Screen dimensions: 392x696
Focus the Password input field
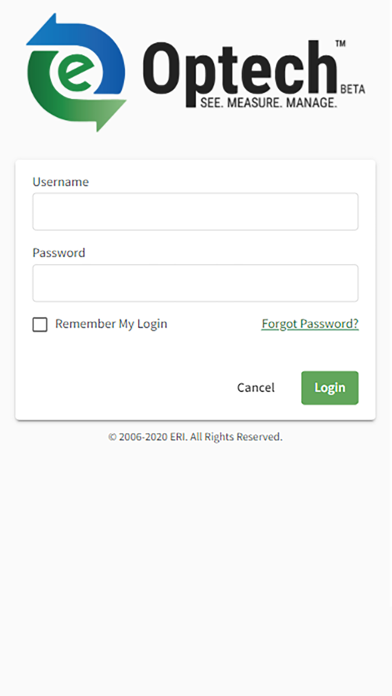[195, 283]
